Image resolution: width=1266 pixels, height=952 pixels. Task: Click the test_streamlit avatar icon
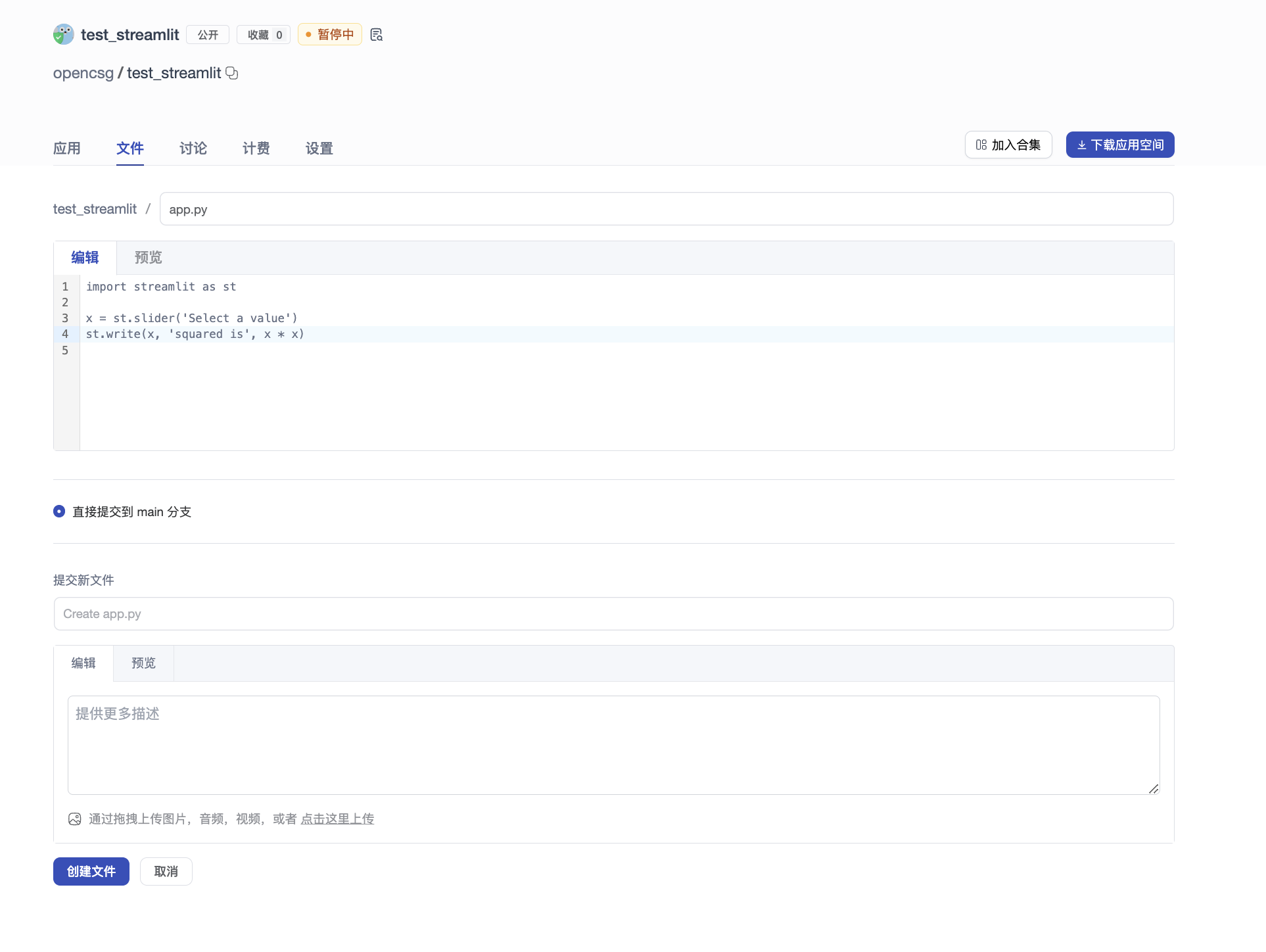tap(63, 34)
